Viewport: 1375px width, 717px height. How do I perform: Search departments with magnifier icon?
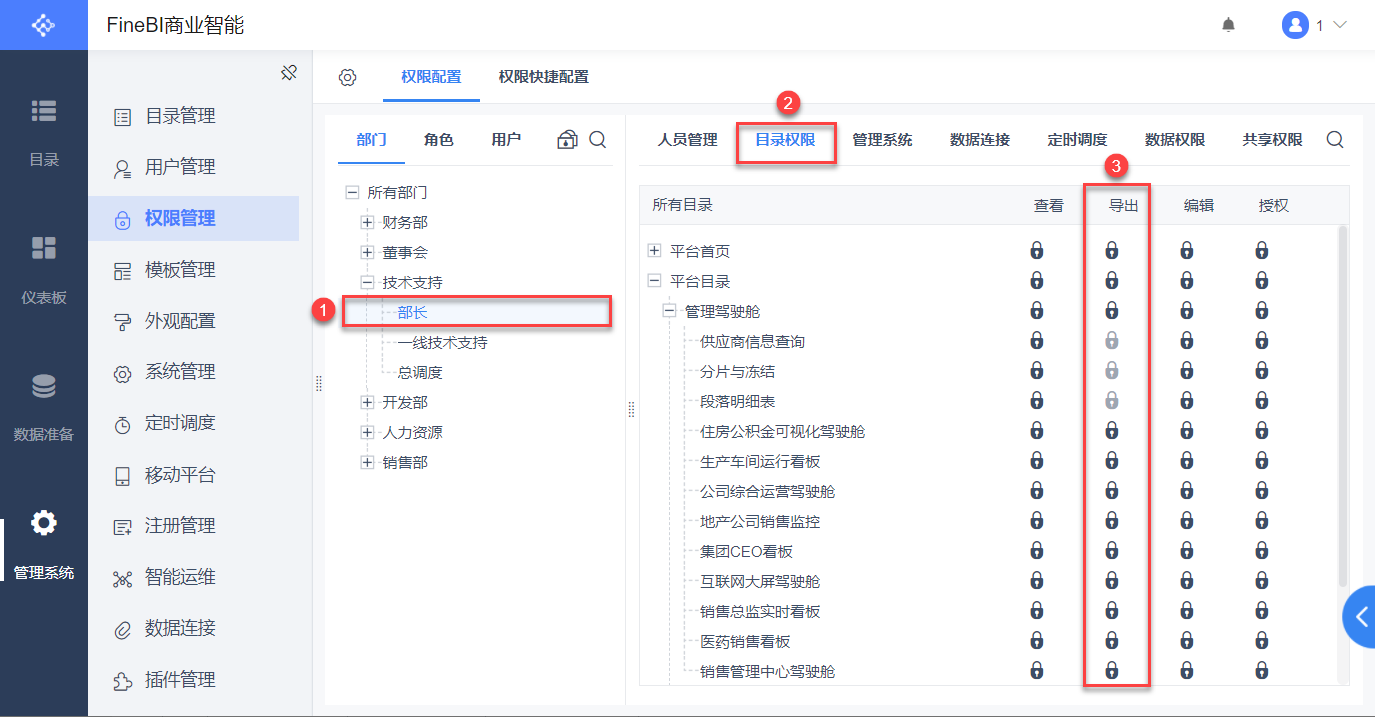point(597,139)
